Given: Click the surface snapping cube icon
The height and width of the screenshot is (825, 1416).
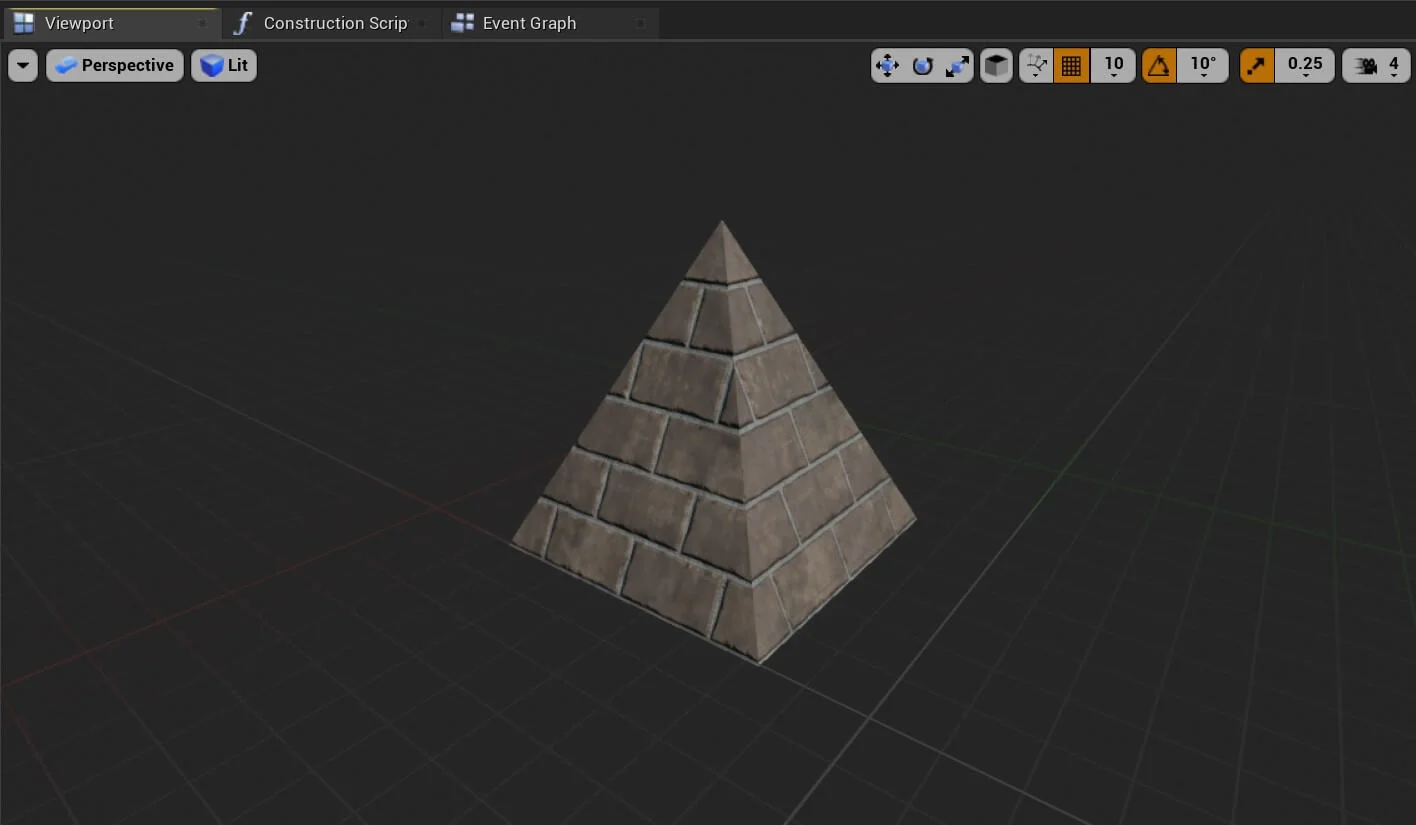Looking at the screenshot, I should click(996, 66).
